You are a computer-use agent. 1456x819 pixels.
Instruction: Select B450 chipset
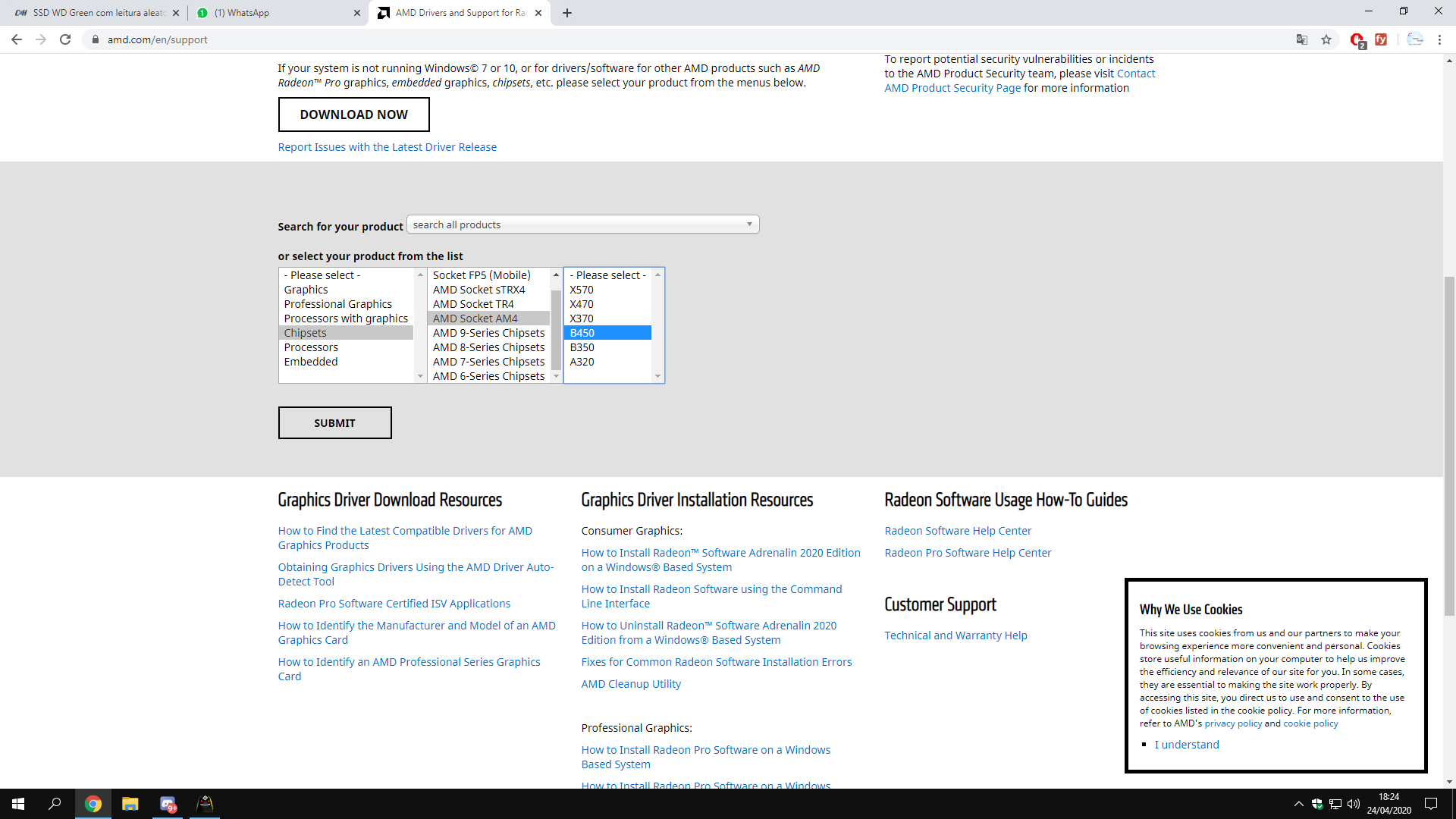tap(608, 333)
